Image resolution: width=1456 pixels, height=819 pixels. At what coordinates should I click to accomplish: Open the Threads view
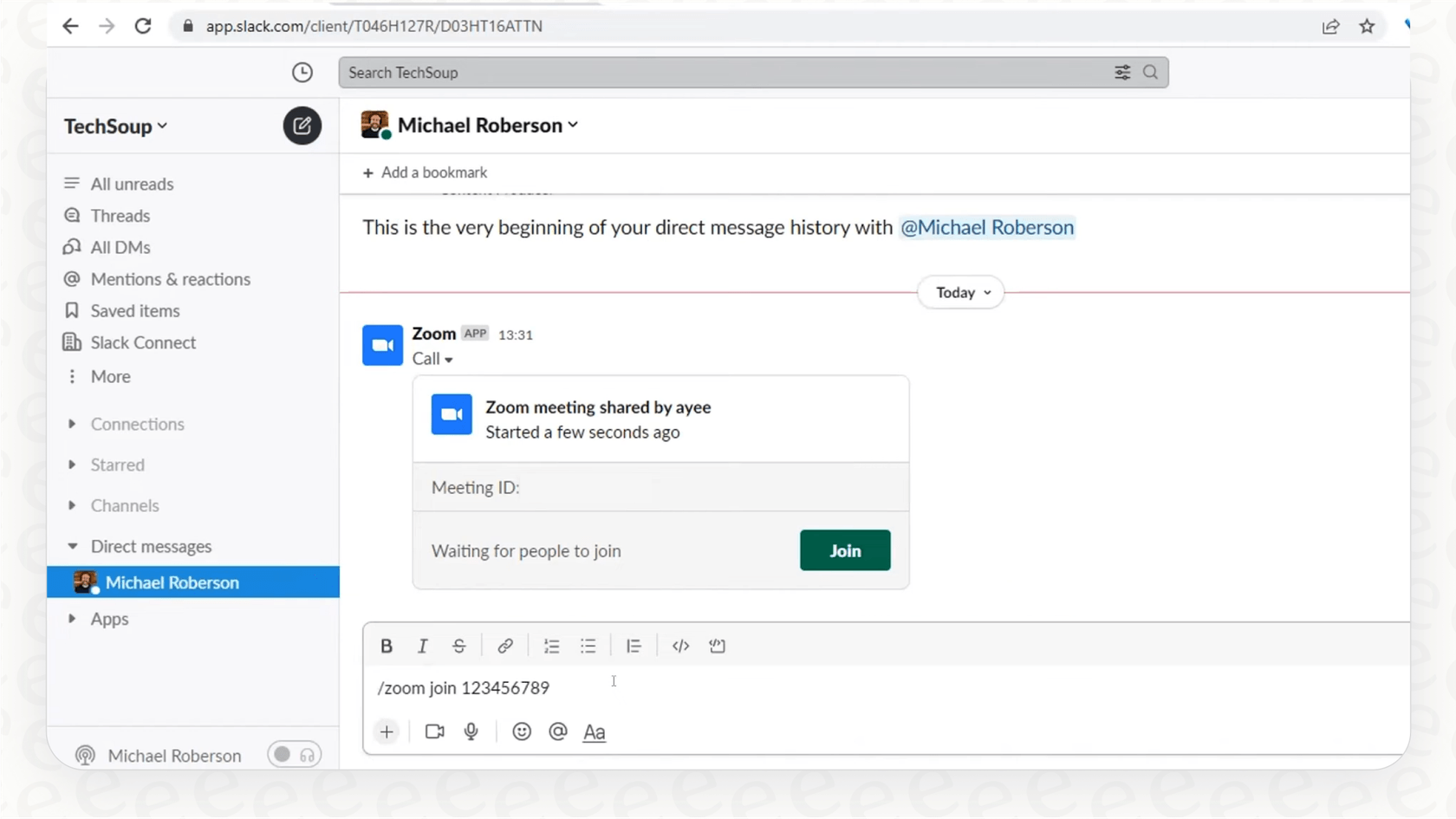[x=120, y=215]
